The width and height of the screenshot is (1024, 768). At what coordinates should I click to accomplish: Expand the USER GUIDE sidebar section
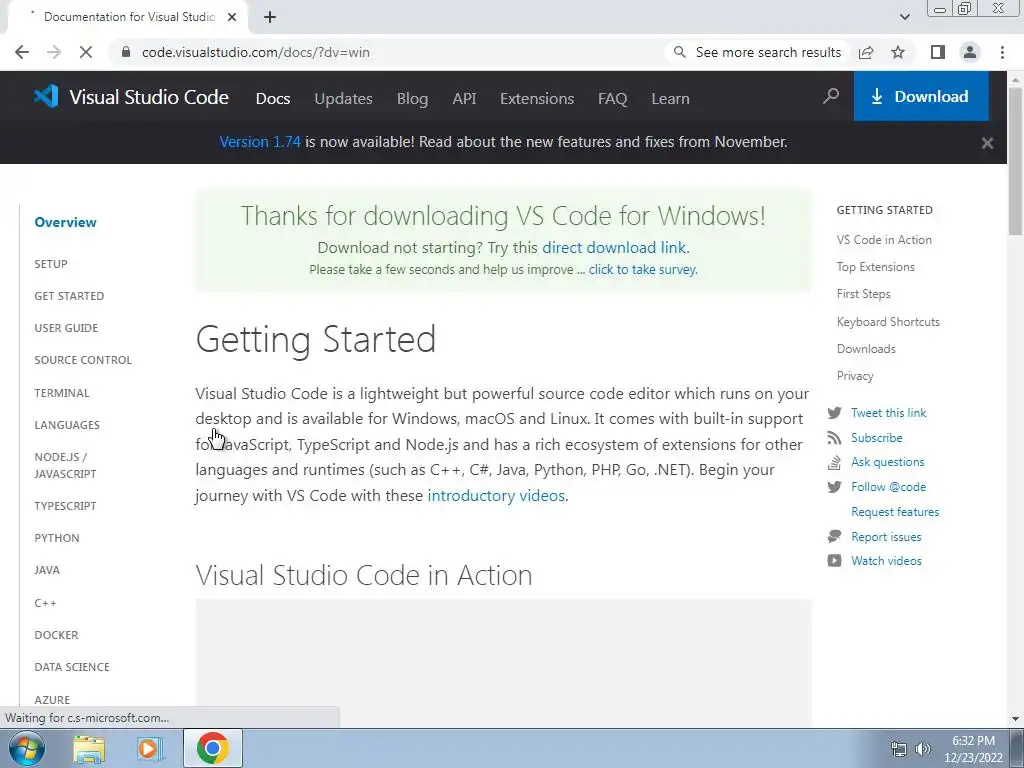pos(66,328)
